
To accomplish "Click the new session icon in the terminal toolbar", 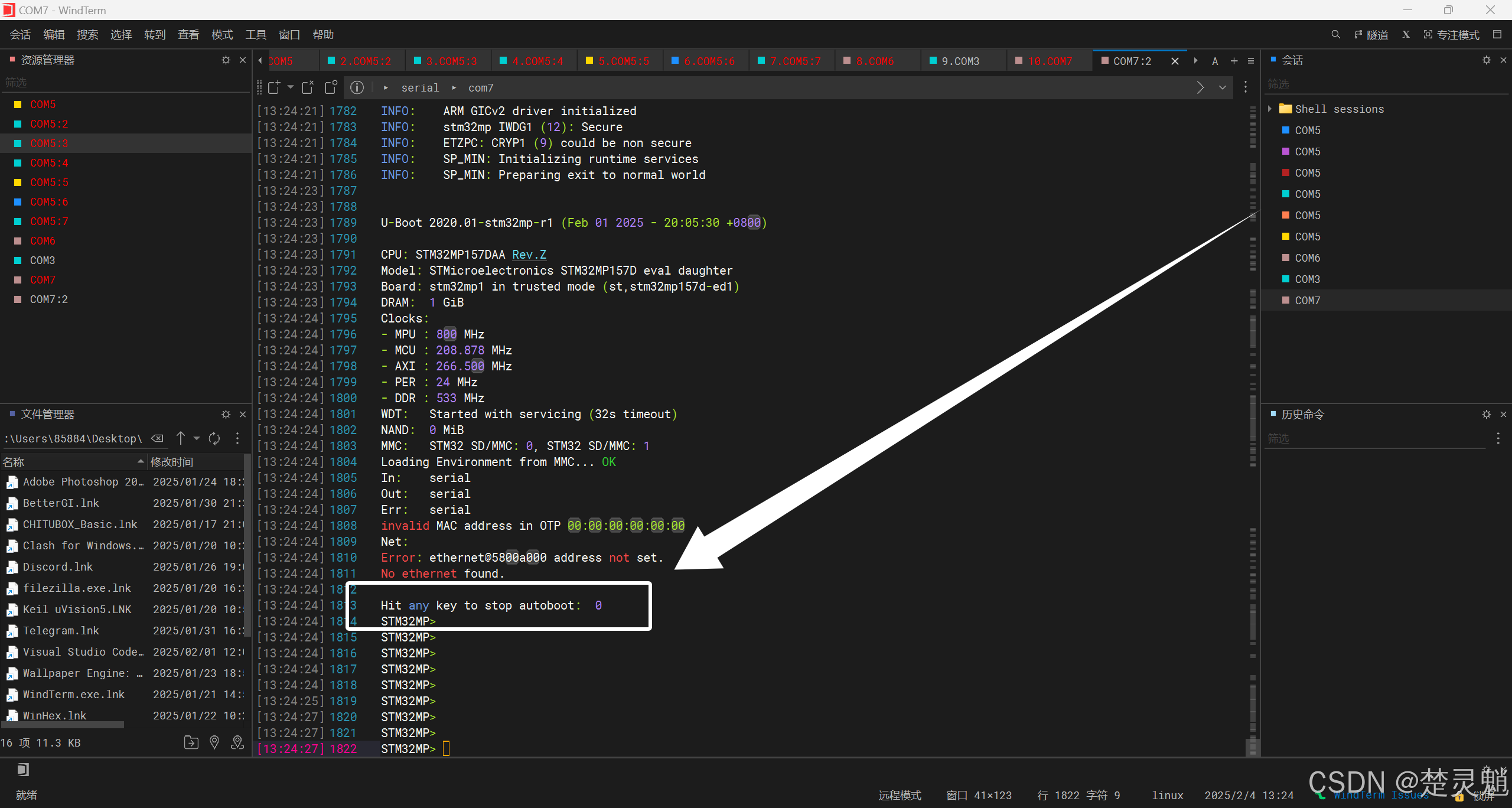I will 273,87.
